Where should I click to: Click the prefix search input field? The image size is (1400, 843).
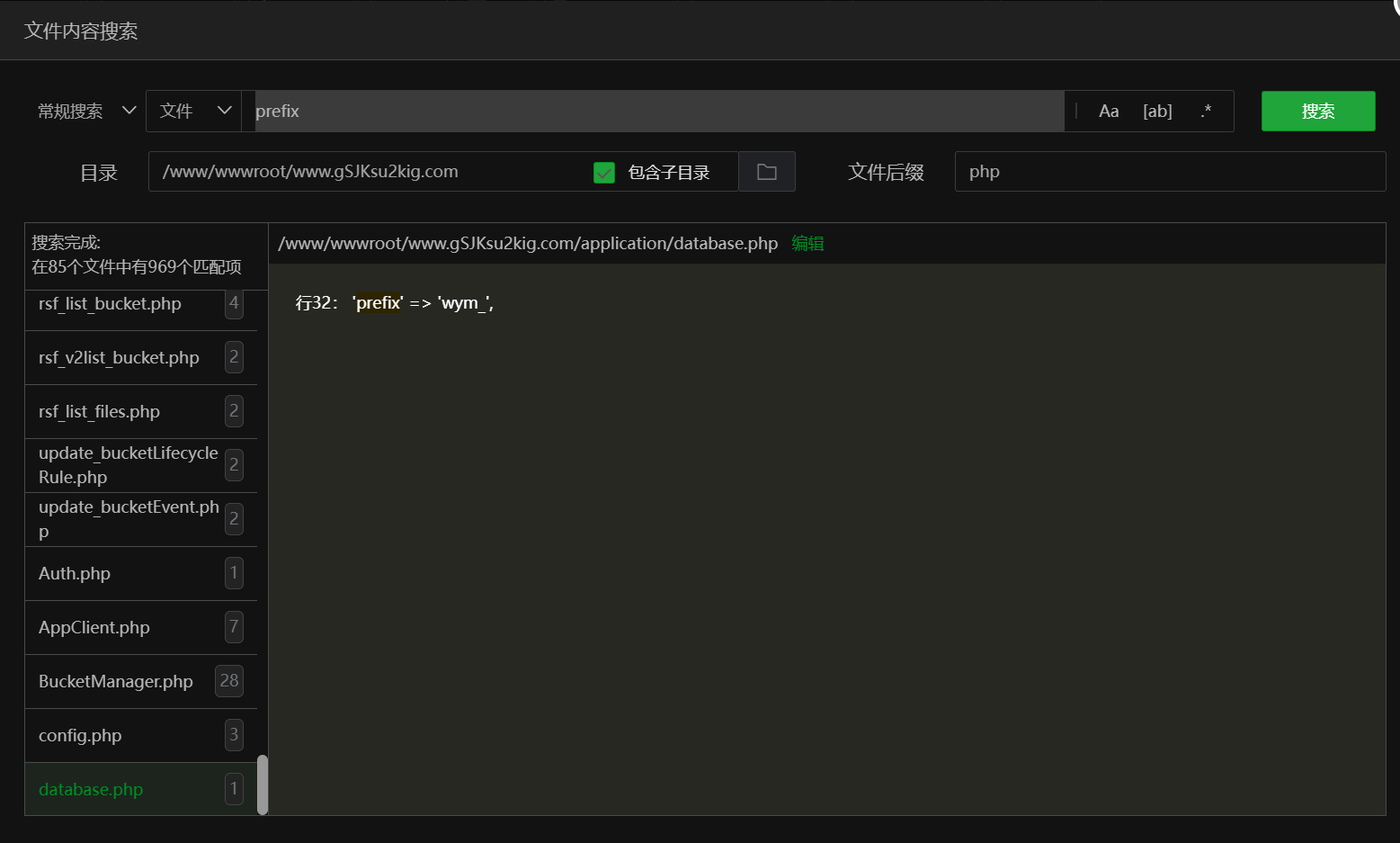click(x=656, y=112)
